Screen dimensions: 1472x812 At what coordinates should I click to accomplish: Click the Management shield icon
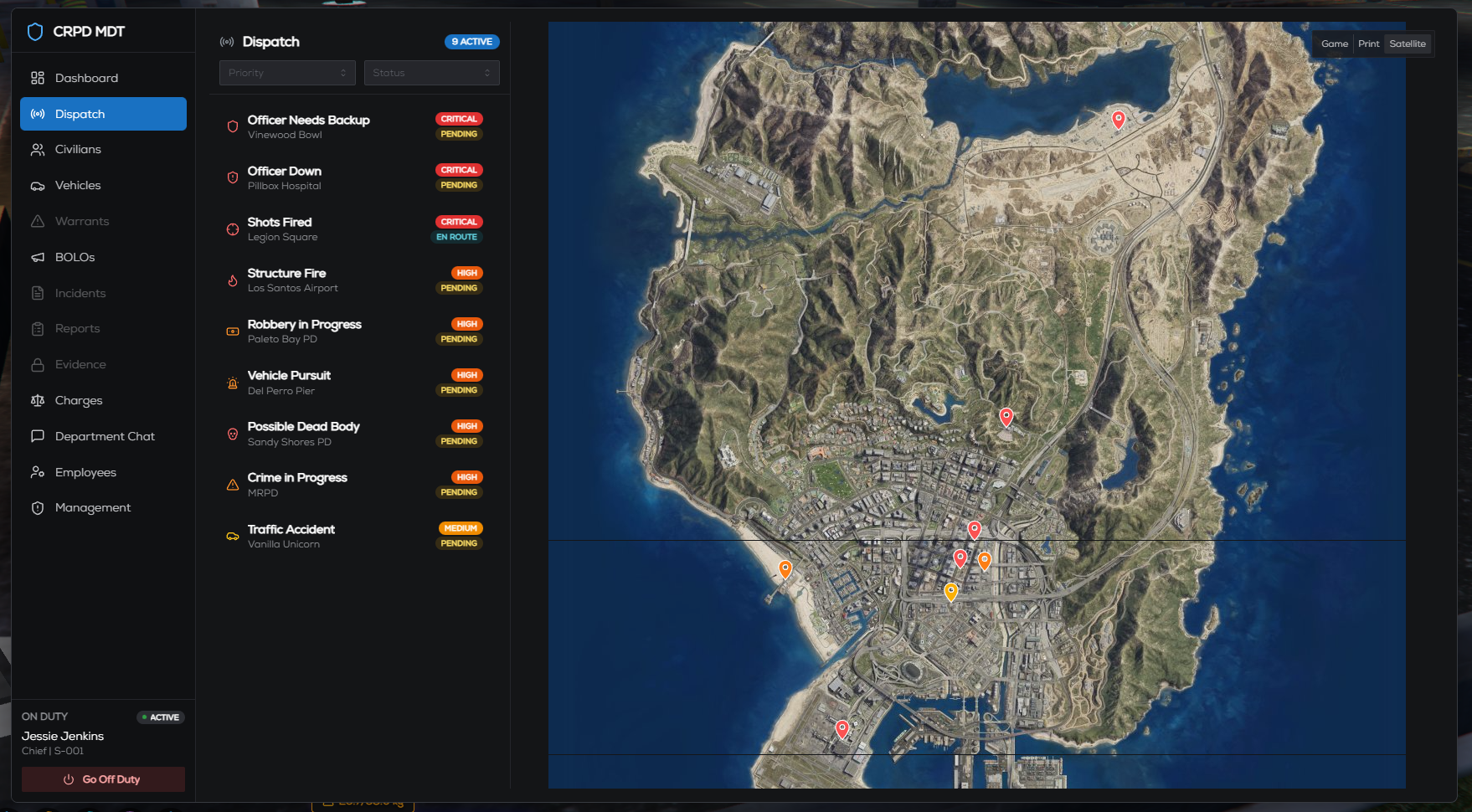[38, 508]
